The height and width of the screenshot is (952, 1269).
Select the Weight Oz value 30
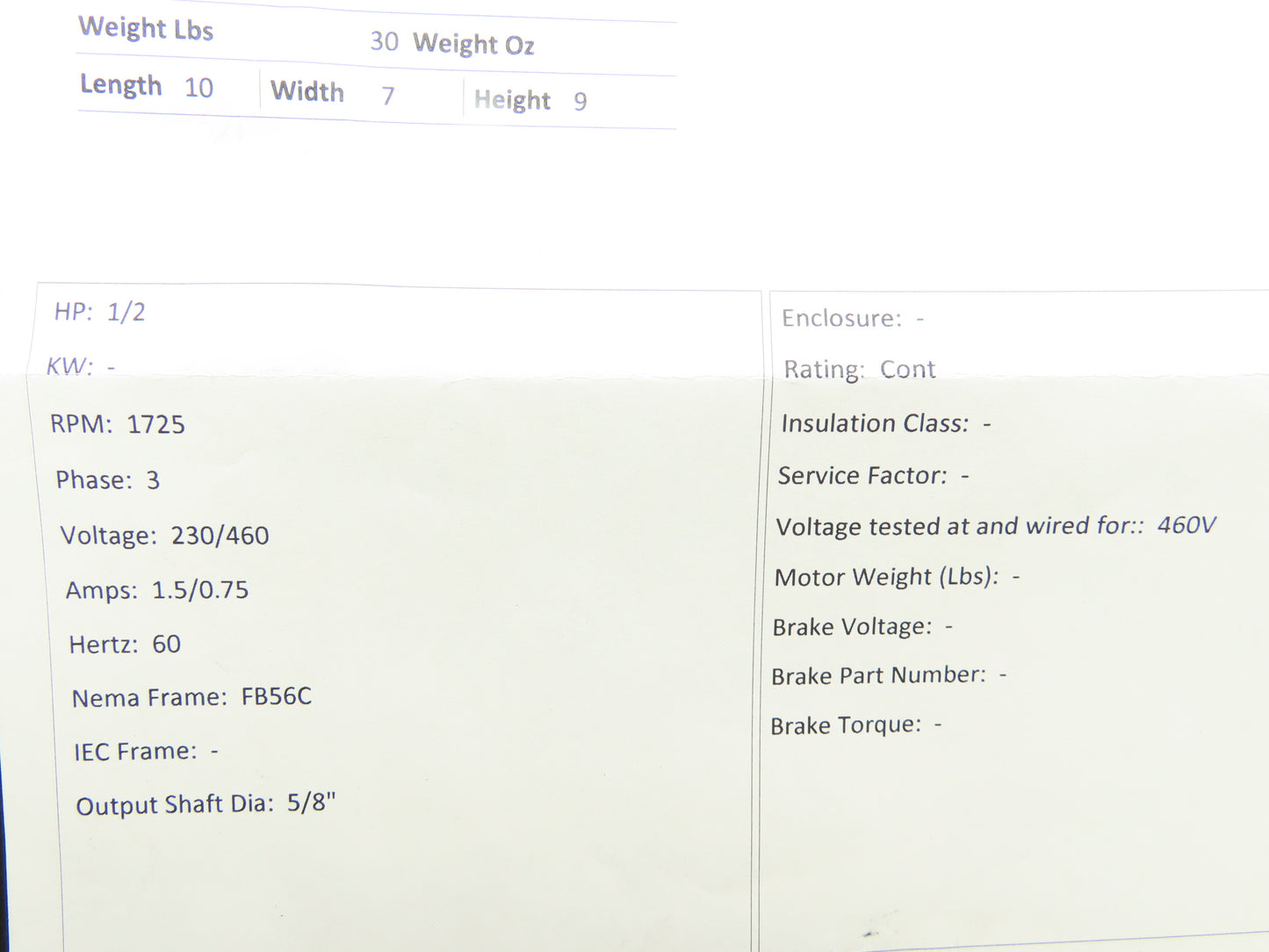(384, 41)
